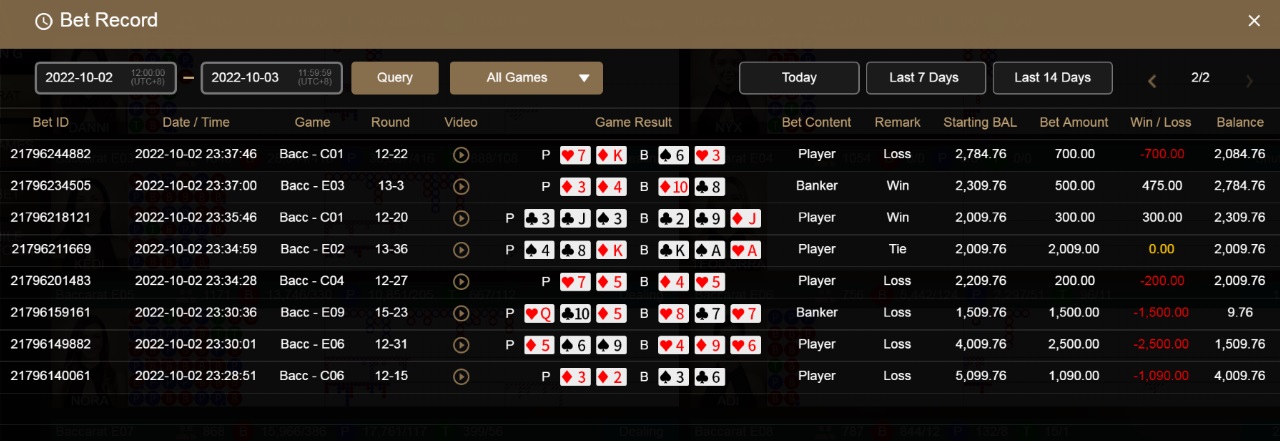Go to the previous page arrow
The width and height of the screenshot is (1280, 441).
(x=1152, y=81)
